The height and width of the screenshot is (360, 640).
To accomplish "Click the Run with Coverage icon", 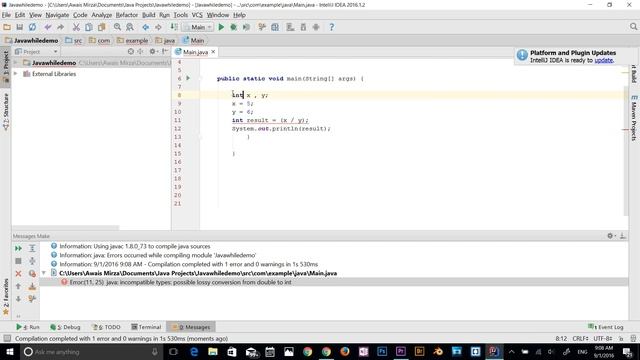I will 246,27.
